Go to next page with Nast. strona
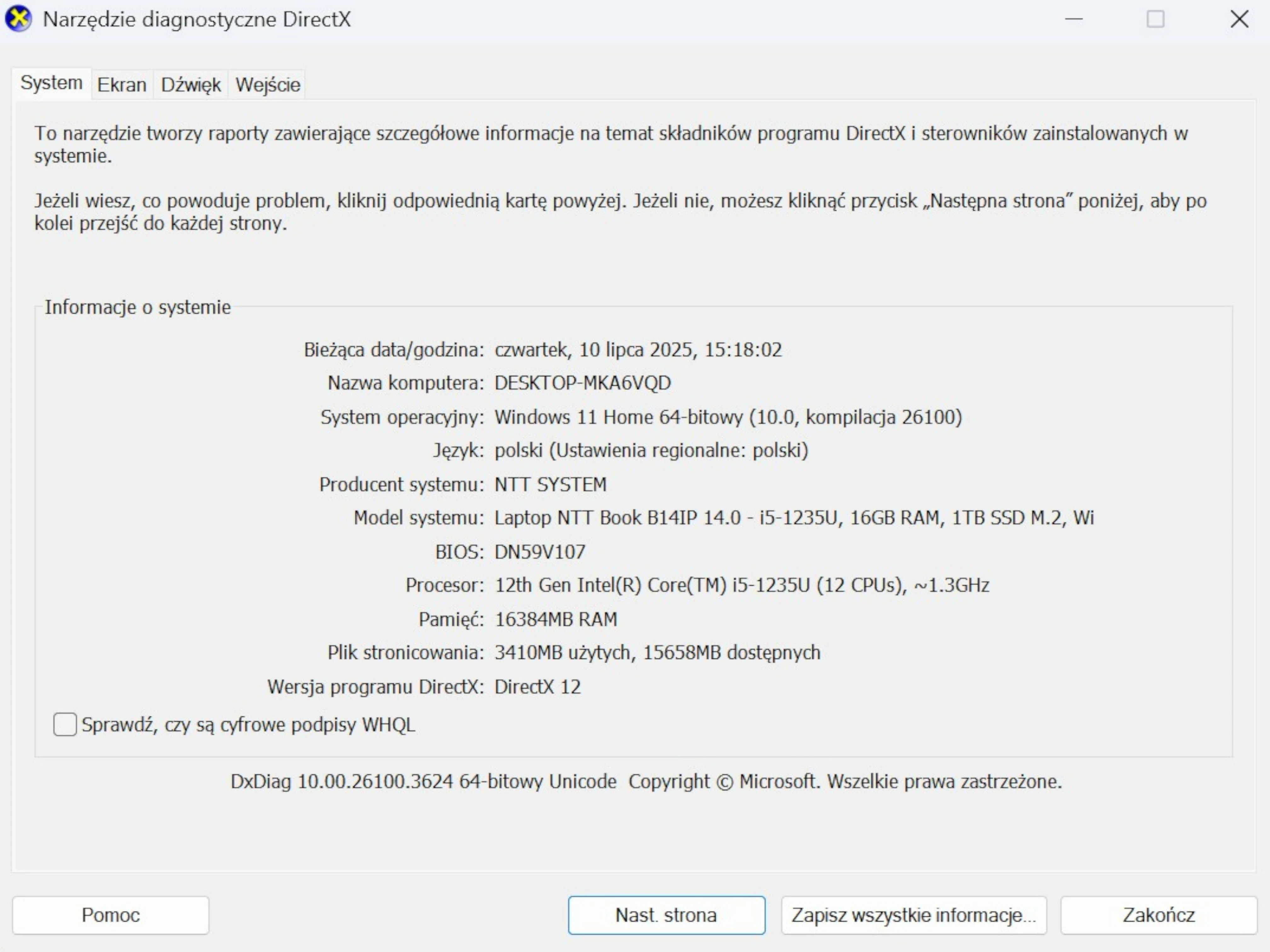This screenshot has height=952, width=1270. 666,915
